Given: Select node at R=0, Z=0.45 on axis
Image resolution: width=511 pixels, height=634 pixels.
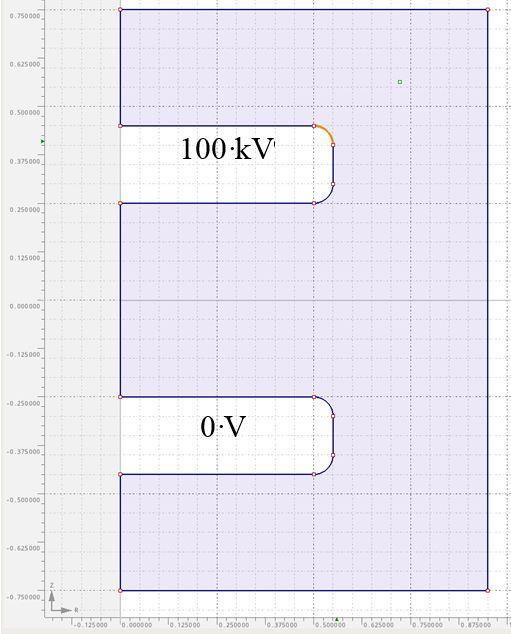Looking at the screenshot, I should [x=120, y=126].
